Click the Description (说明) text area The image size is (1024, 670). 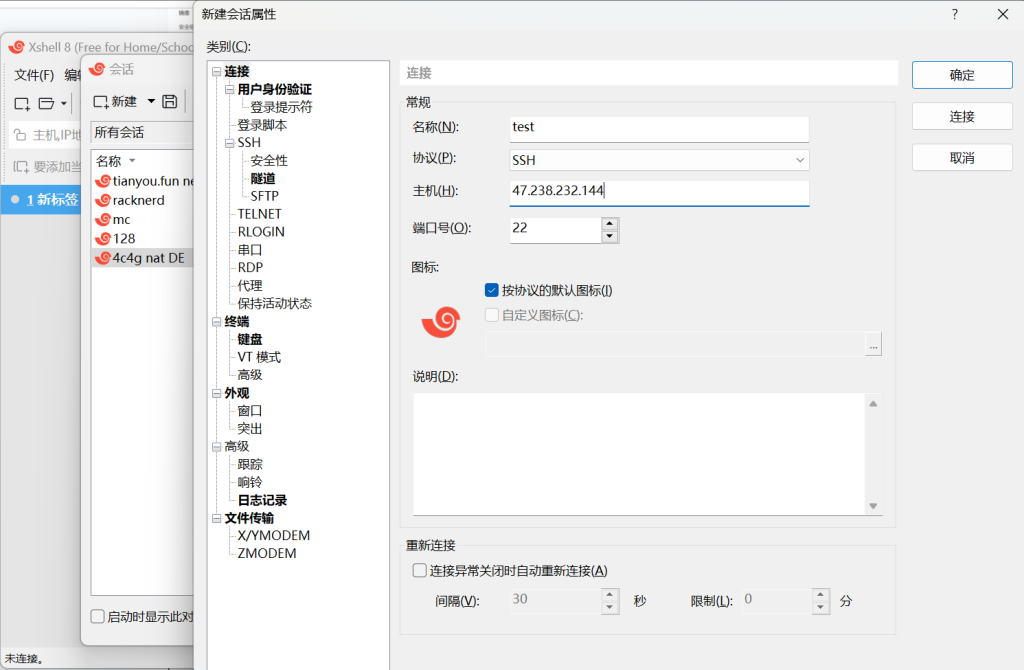[x=640, y=454]
